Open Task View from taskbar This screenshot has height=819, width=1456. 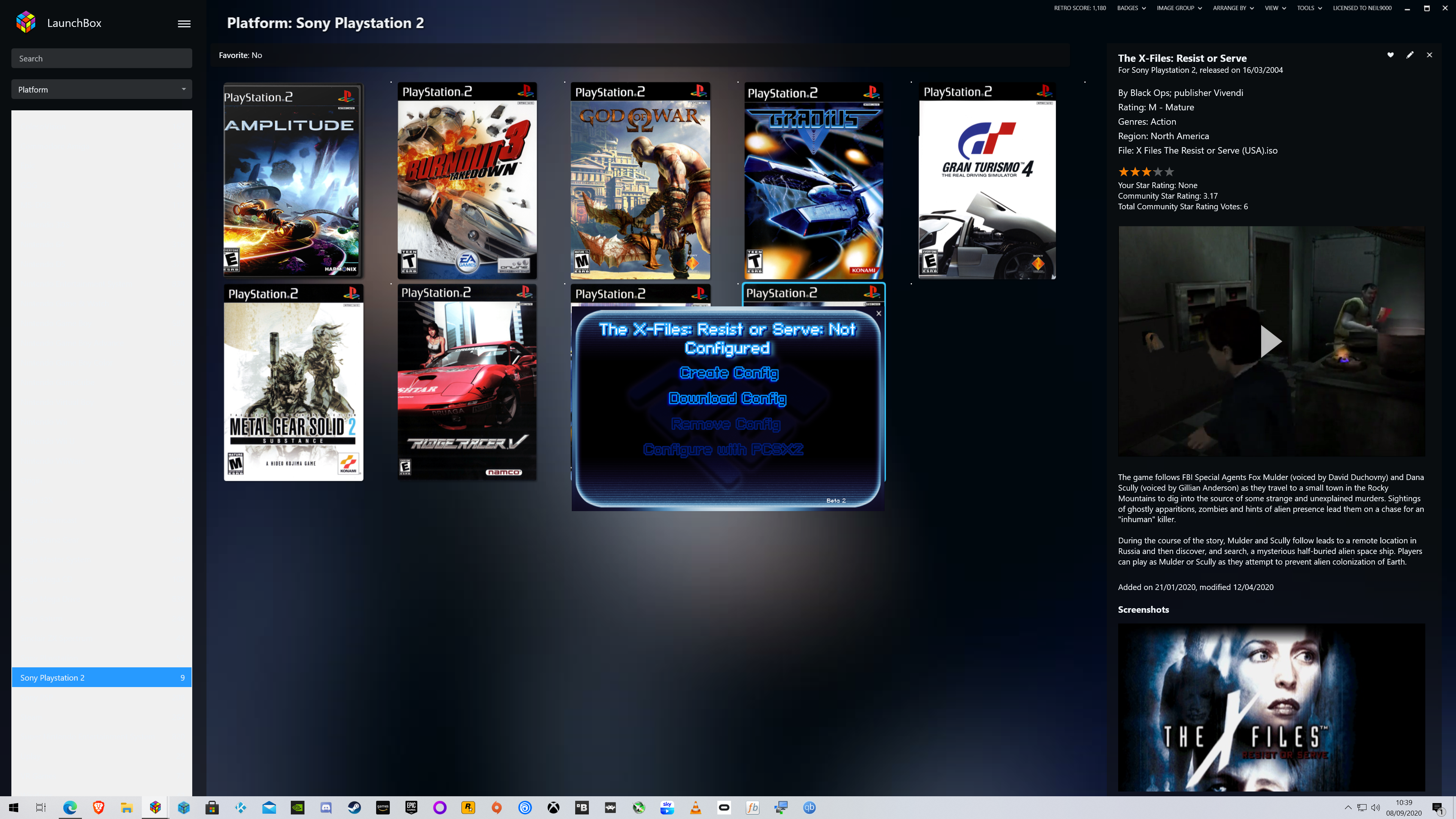click(41, 807)
